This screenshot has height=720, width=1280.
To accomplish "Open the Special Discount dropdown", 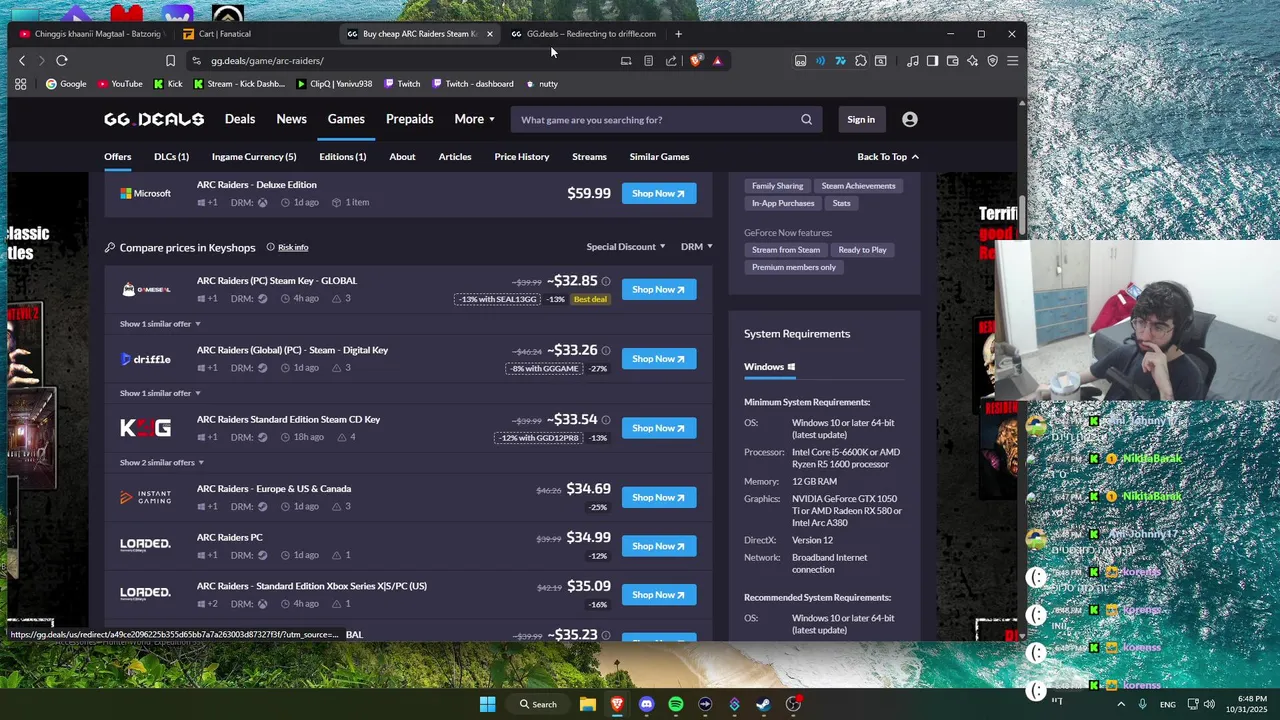I will coord(626,247).
